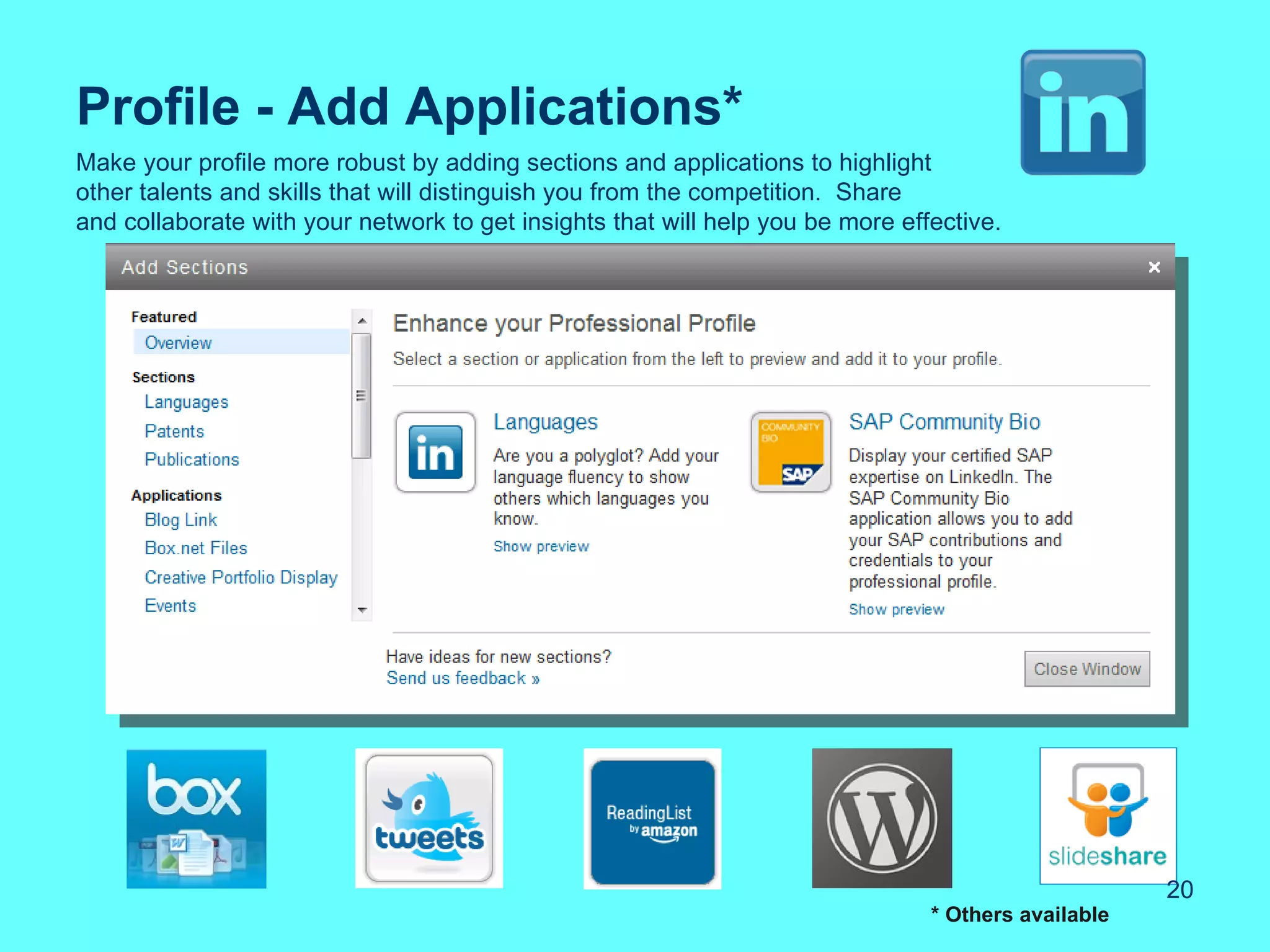
Task: Open Publications in the Sections list
Action: 192,459
